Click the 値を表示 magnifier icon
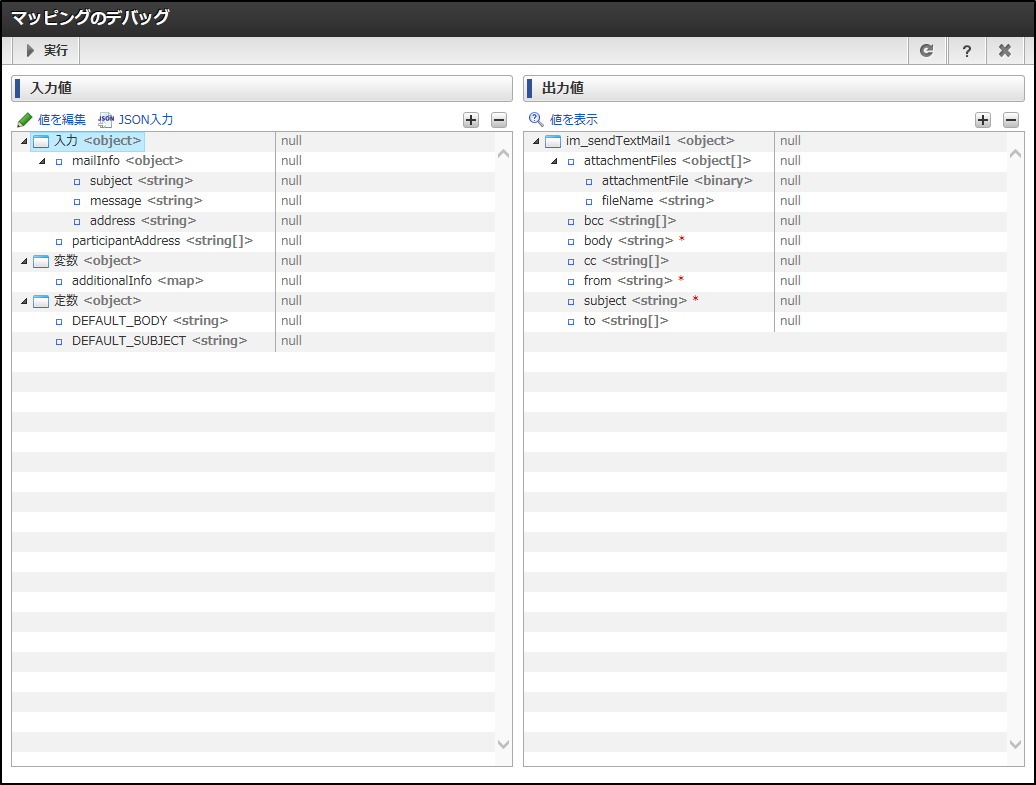Viewport: 1036px width, 785px height. 536,120
